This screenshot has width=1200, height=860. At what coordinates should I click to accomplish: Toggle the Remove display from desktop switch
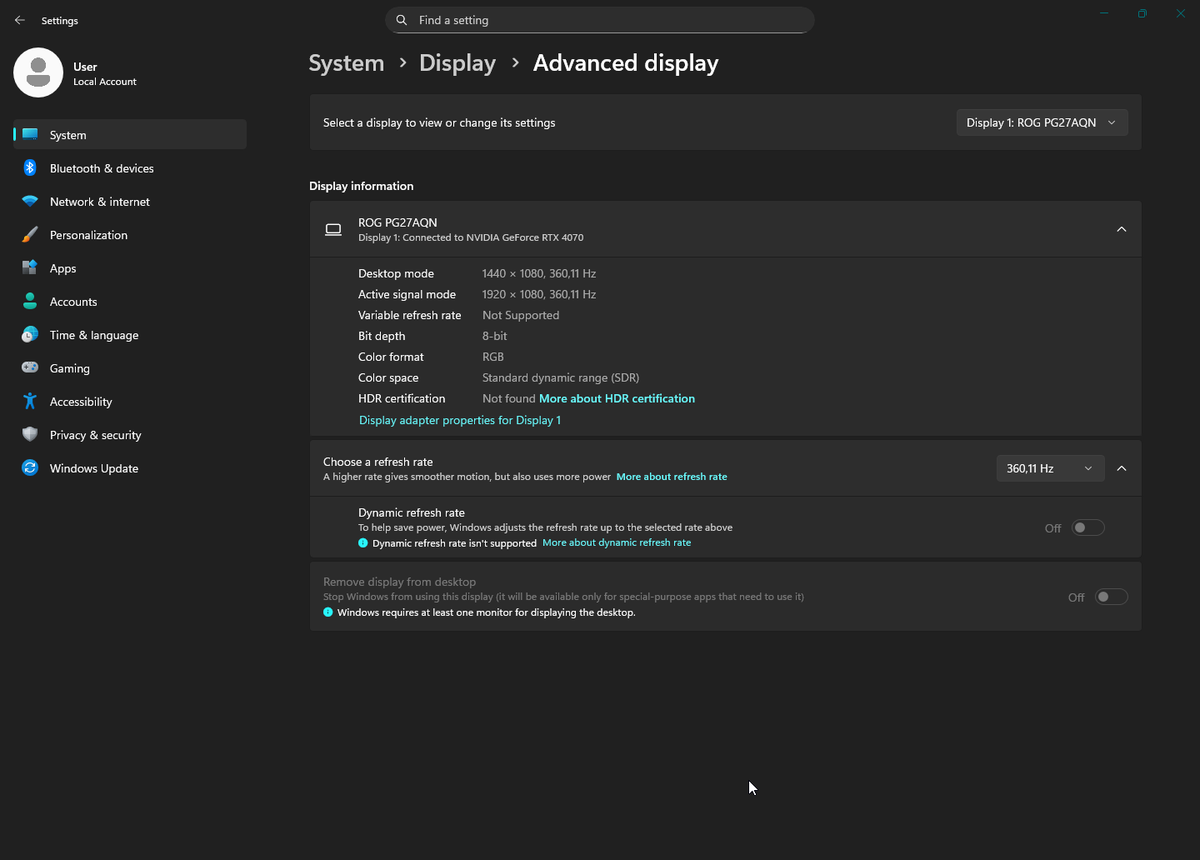pos(1111,597)
